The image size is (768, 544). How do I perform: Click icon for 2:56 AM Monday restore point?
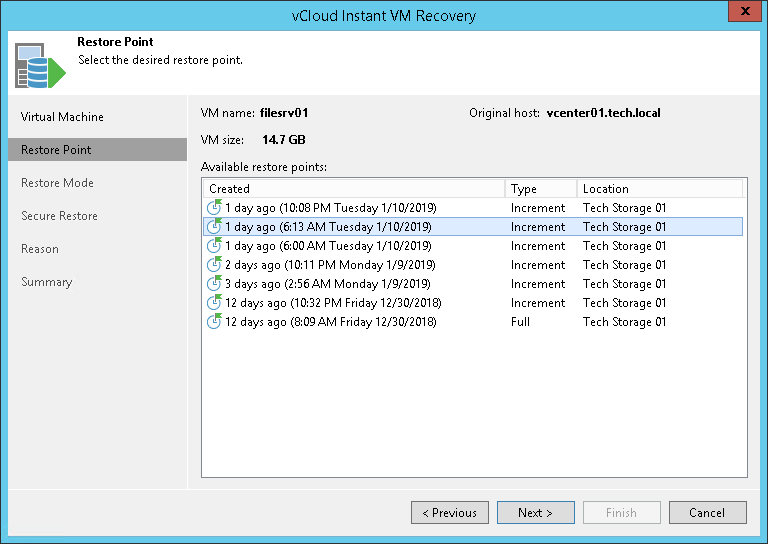pos(214,284)
